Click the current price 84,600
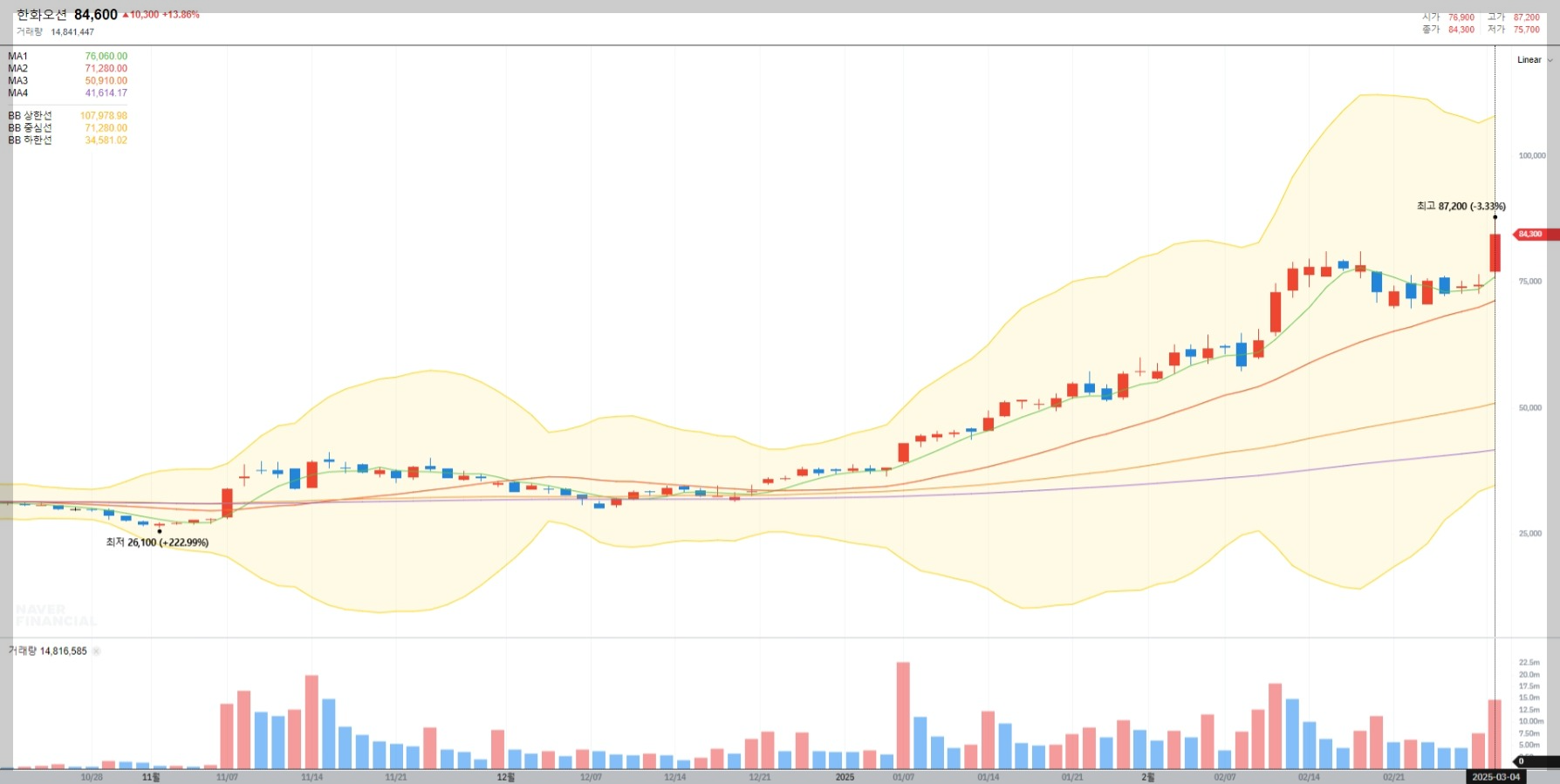The height and width of the screenshot is (784, 1560). (96, 15)
